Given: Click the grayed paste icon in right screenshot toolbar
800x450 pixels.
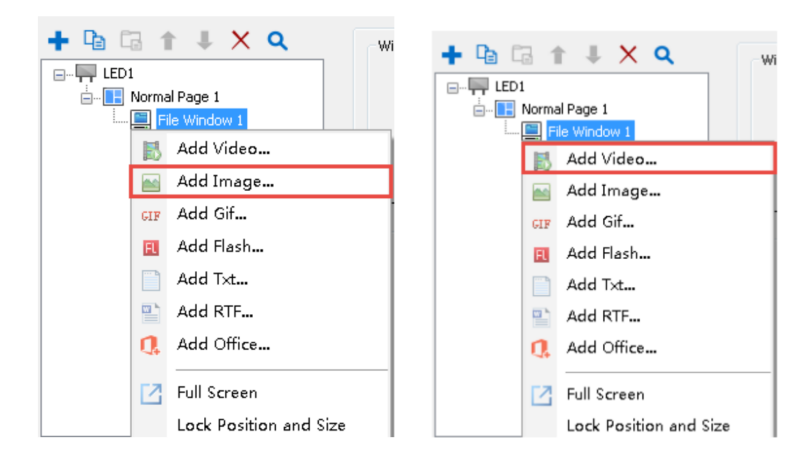Looking at the screenshot, I should 522,55.
